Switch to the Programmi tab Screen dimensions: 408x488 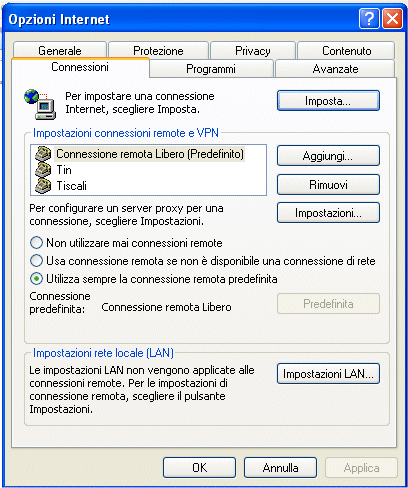click(211, 69)
